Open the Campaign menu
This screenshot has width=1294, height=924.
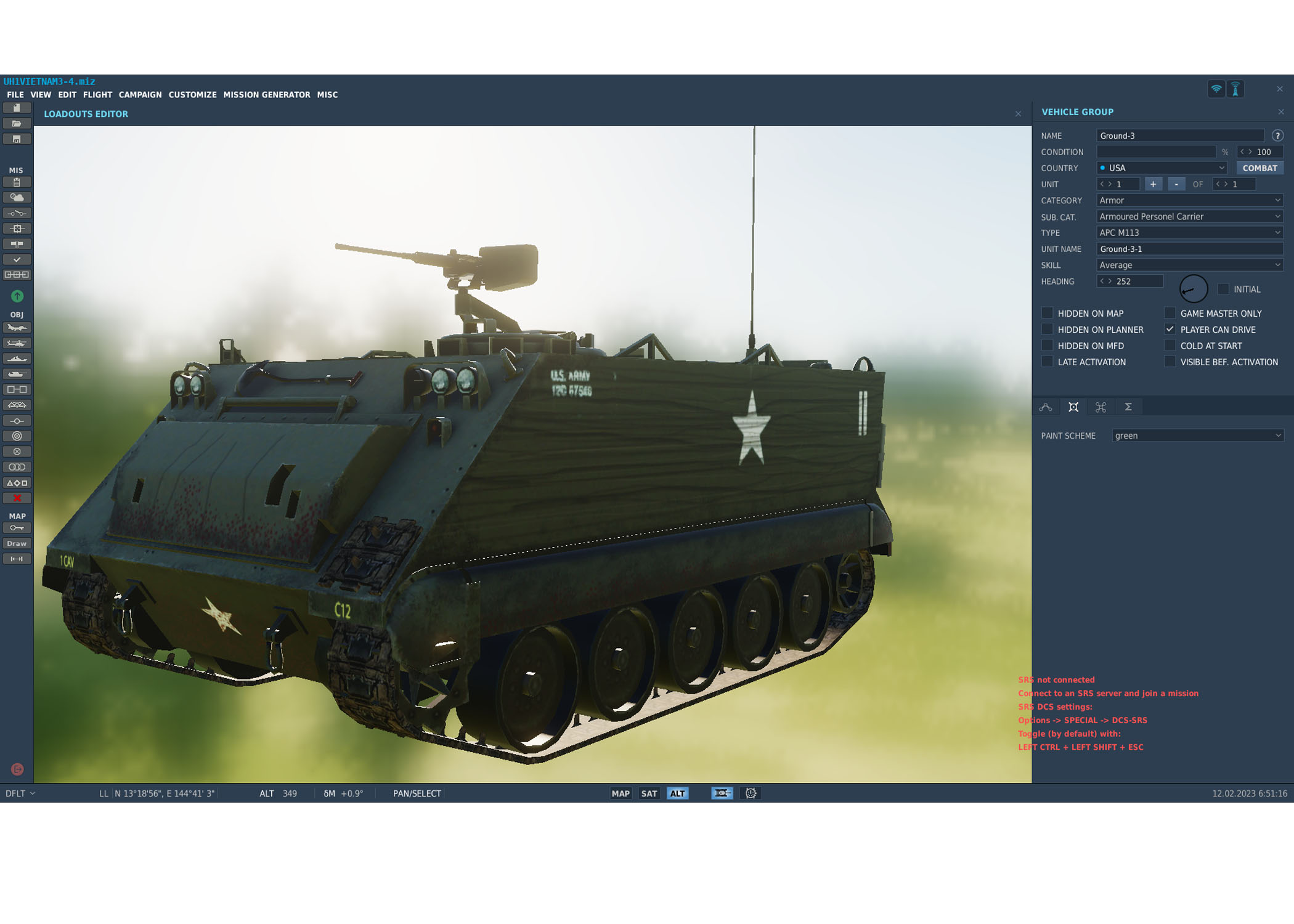coord(140,95)
